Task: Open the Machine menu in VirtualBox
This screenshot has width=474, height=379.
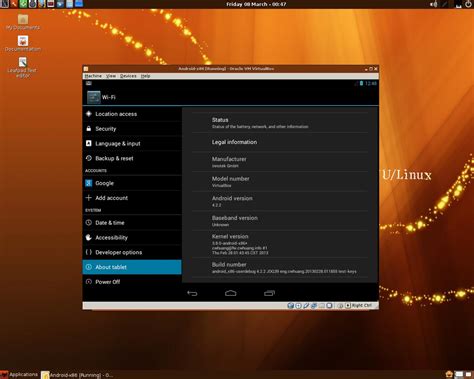Action: tap(93, 76)
